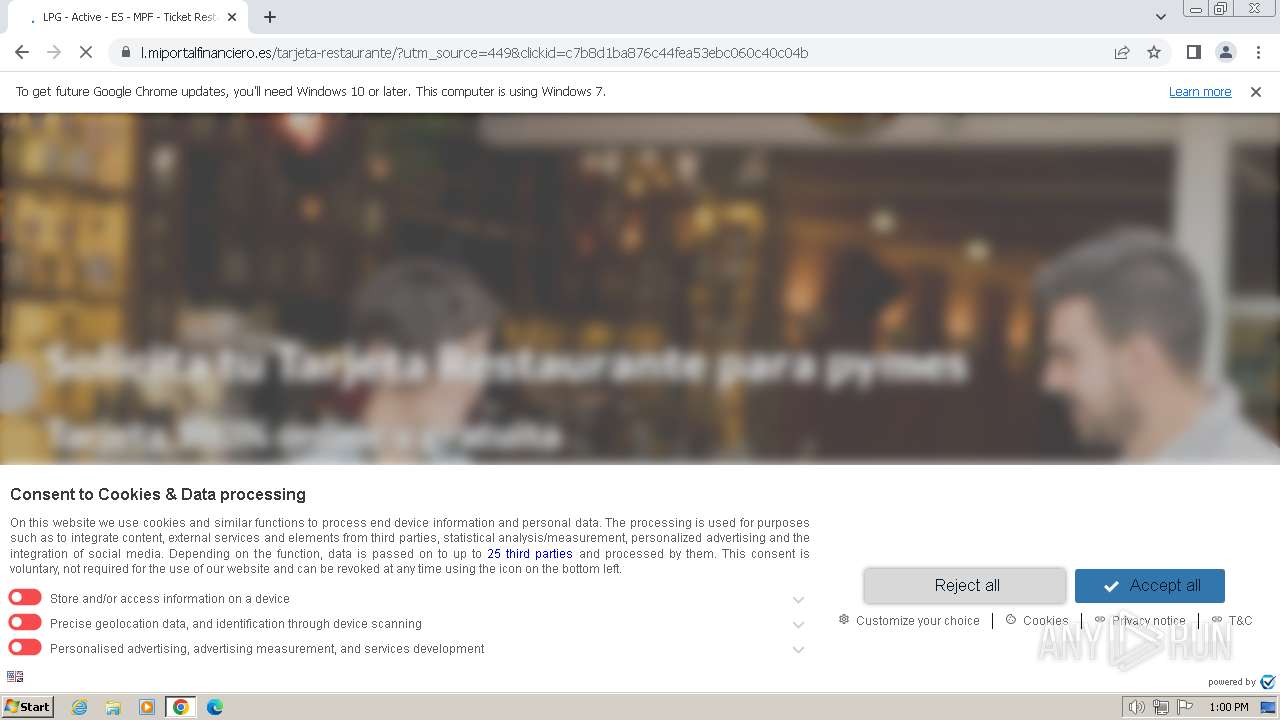The image size is (1280, 720).
Task: Open Customize your choice settings
Action: coord(909,621)
